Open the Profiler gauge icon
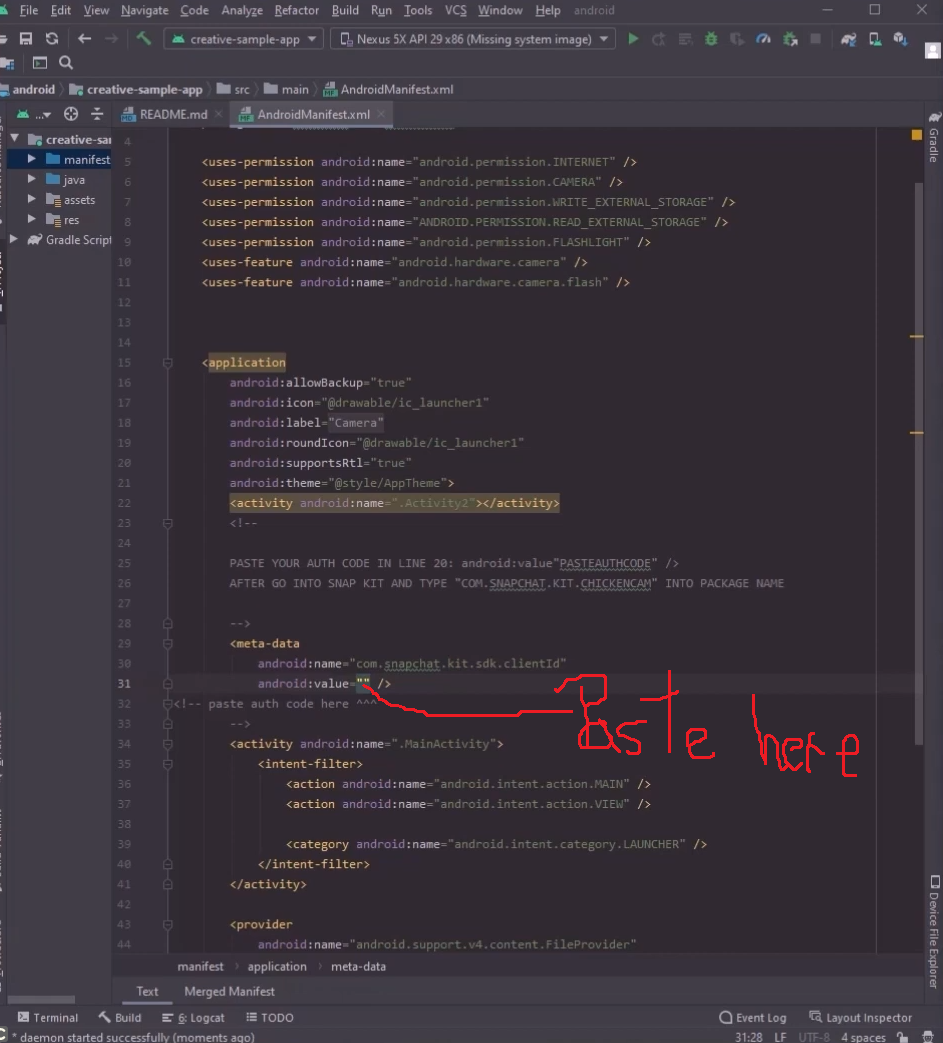This screenshot has width=943, height=1043. [763, 39]
